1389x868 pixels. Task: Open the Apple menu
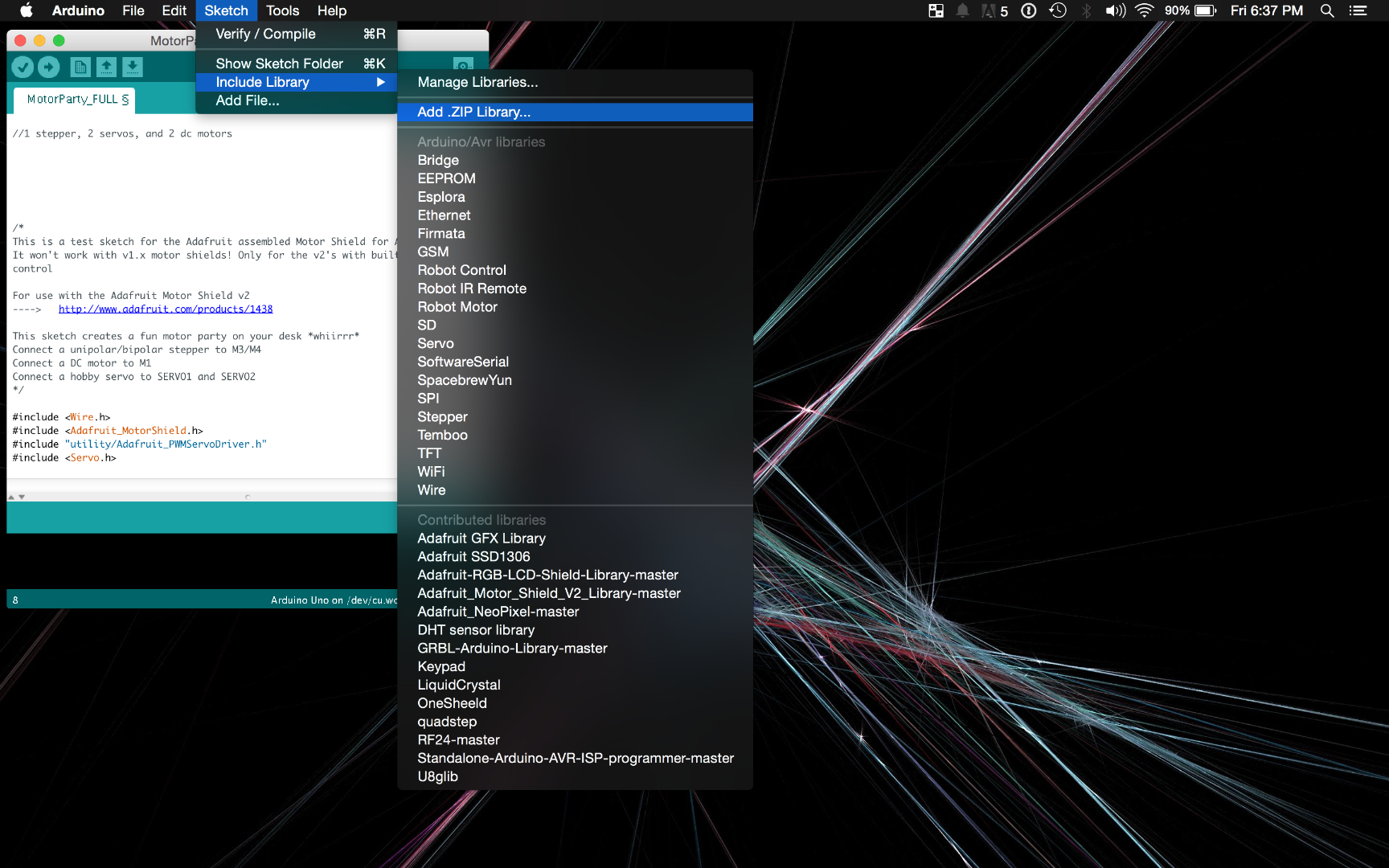[x=26, y=10]
